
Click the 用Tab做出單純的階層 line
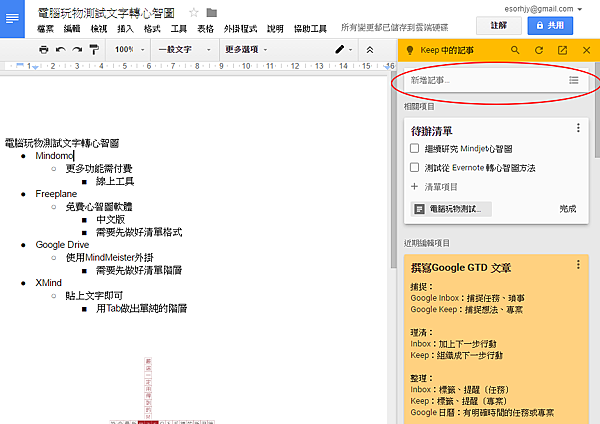coord(141,308)
